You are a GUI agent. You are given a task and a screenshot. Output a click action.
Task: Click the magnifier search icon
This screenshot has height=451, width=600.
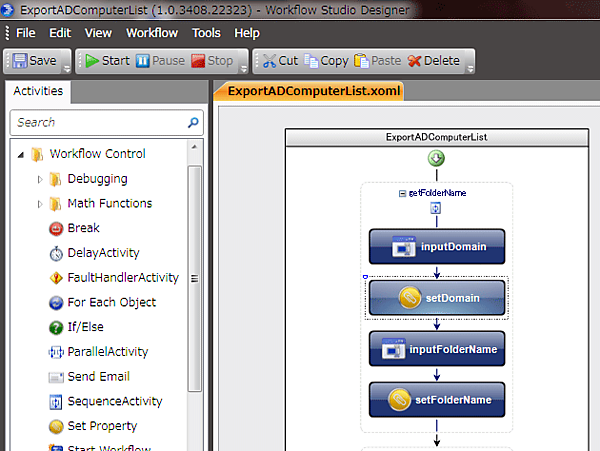(193, 122)
